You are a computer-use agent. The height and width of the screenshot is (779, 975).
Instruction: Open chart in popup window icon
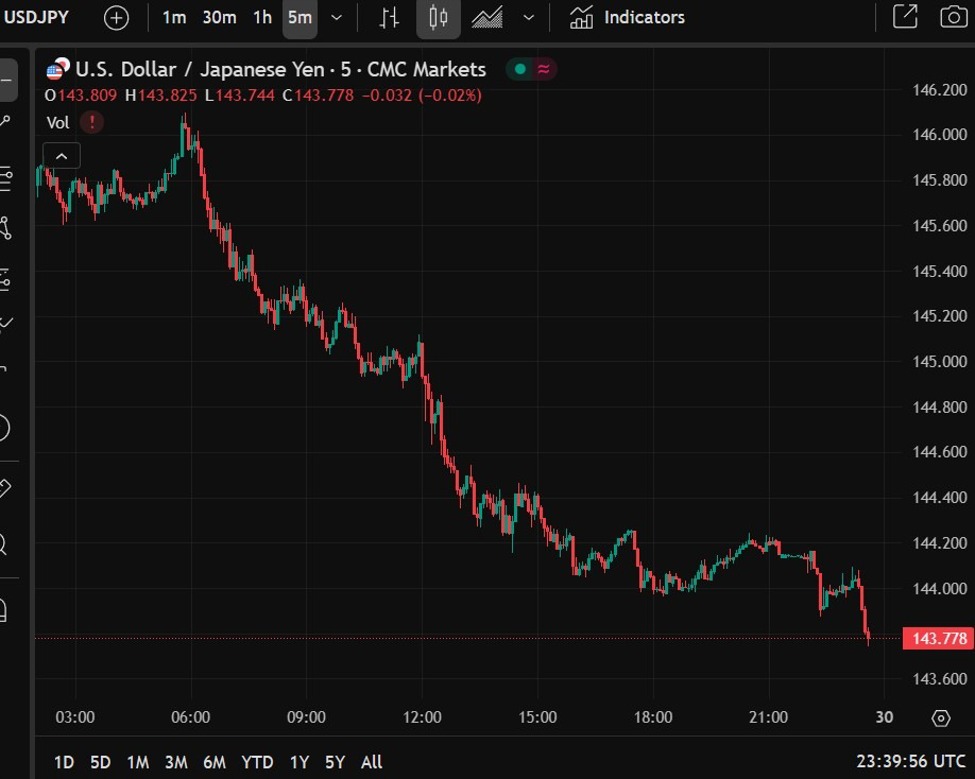[x=905, y=17]
